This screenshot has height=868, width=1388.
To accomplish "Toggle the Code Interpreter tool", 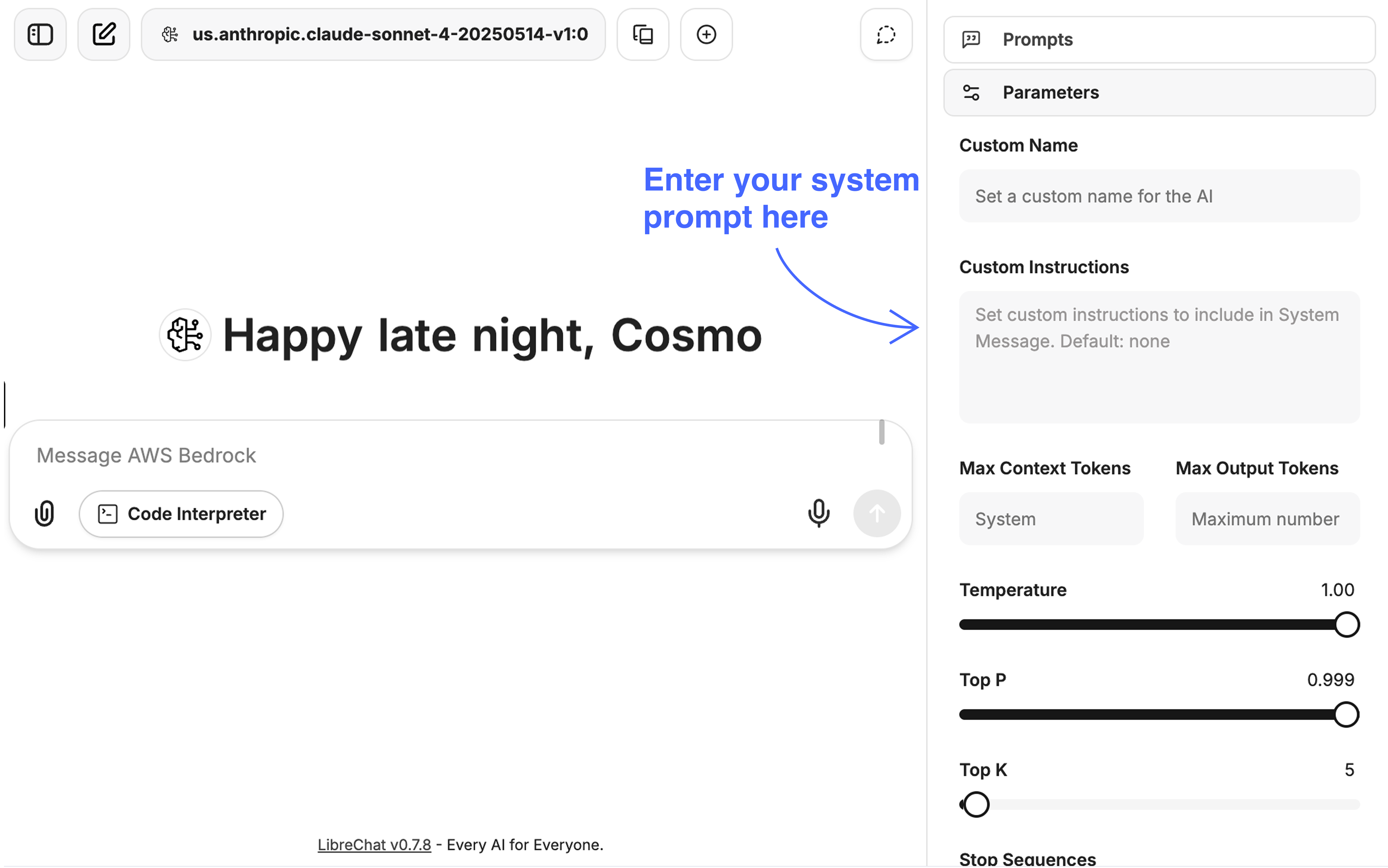I will tap(181, 514).
